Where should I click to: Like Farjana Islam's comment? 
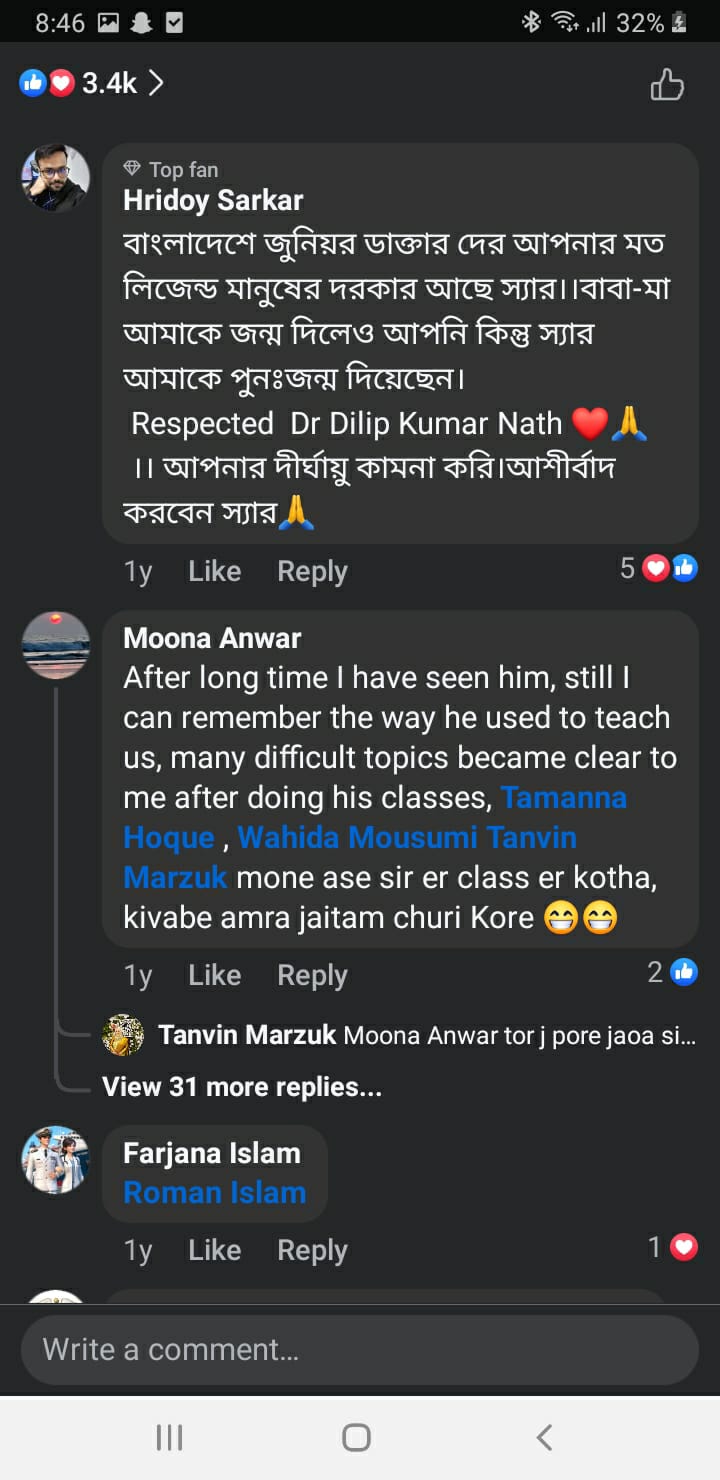point(214,1250)
